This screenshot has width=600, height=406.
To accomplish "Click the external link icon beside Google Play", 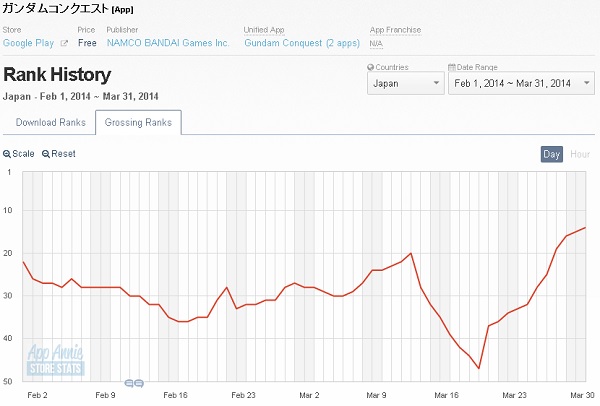I will point(64,43).
